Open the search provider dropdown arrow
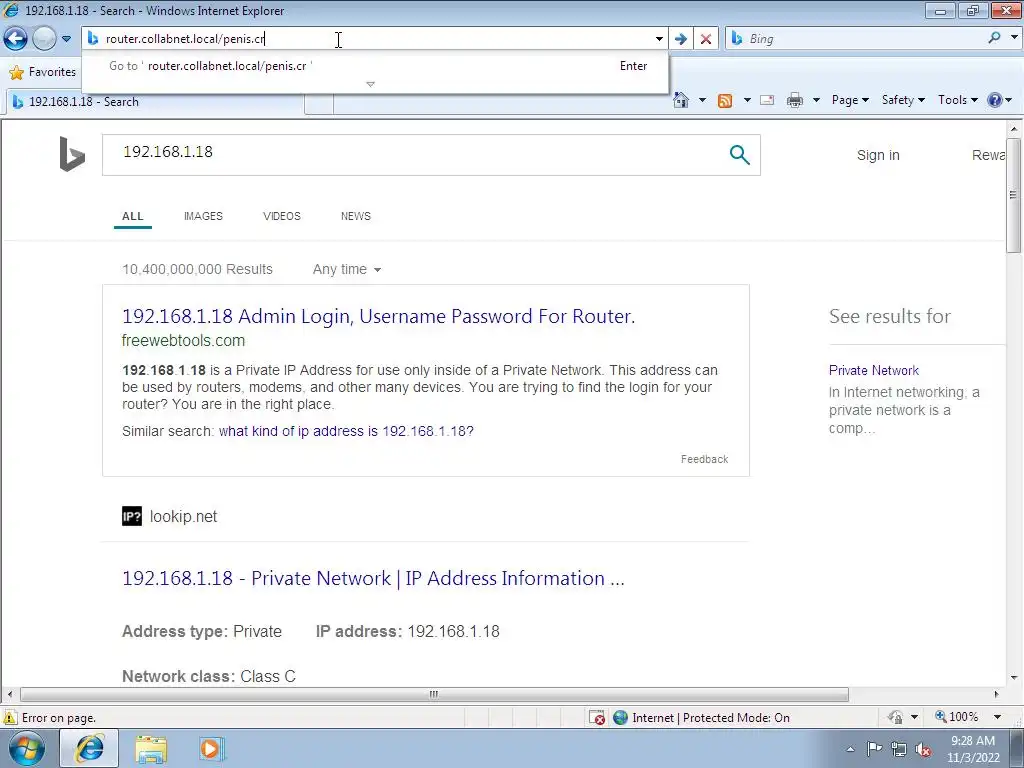The image size is (1024, 768). coord(1014,38)
